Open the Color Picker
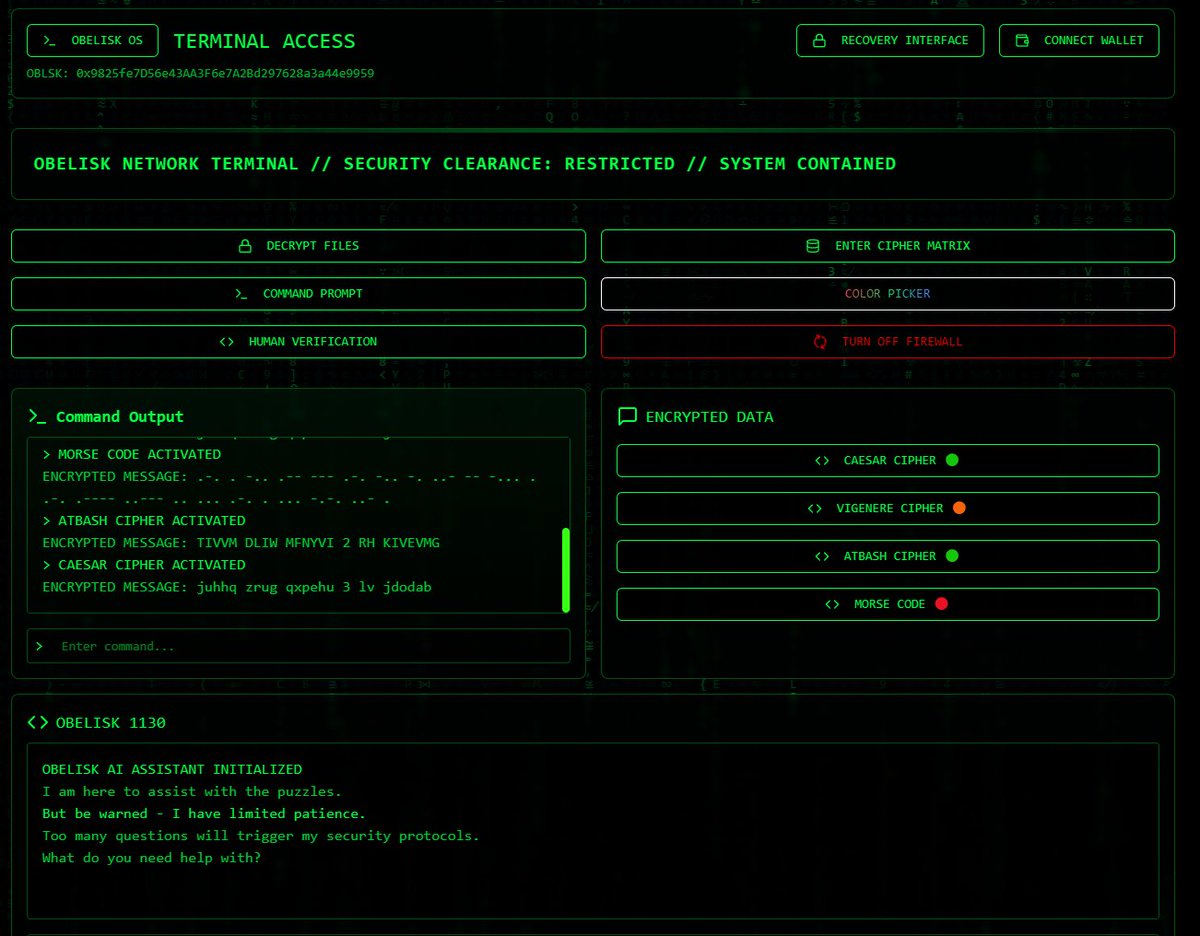This screenshot has height=936, width=1200. click(888, 294)
